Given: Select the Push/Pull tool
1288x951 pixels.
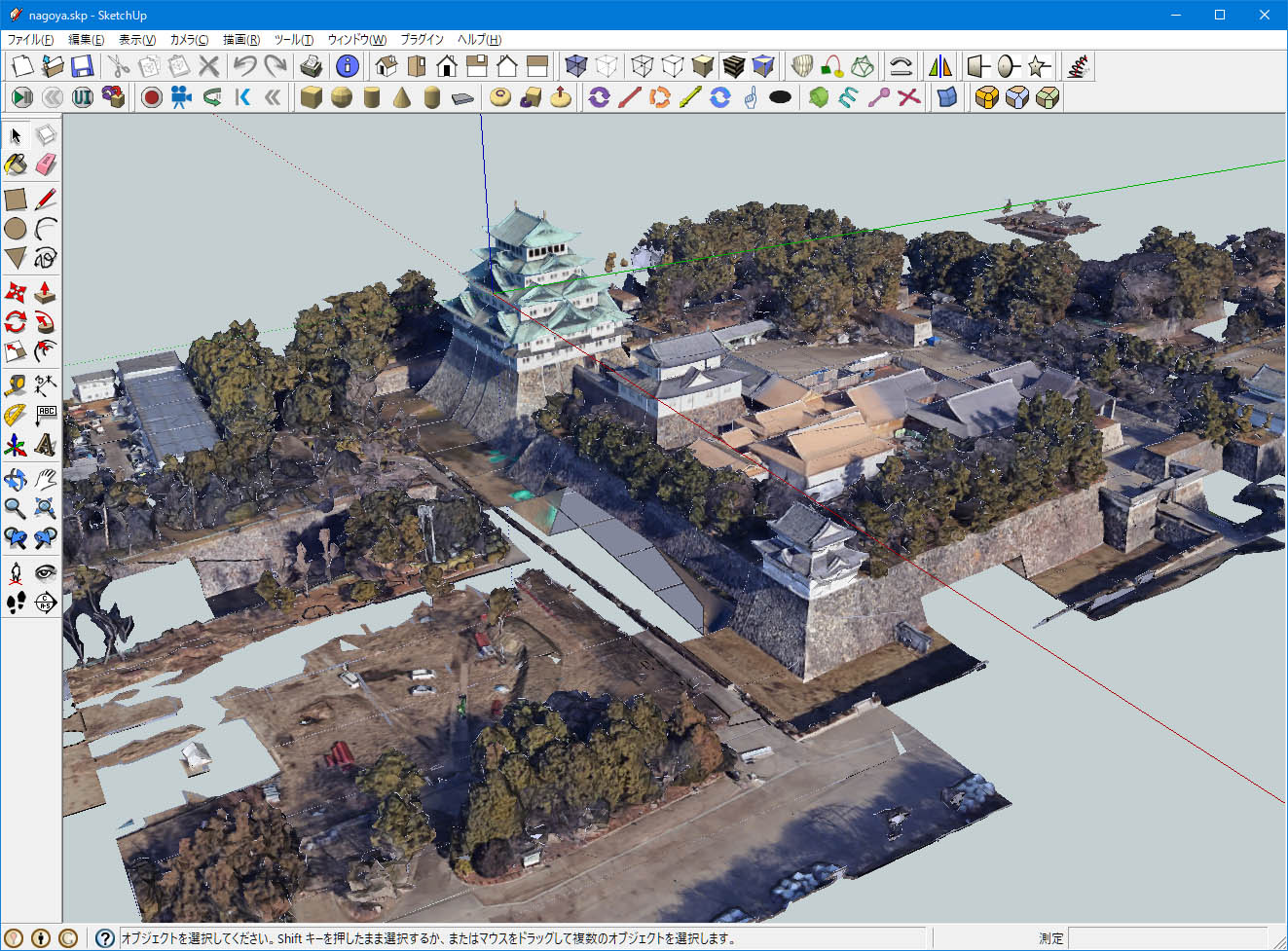Looking at the screenshot, I should coord(46,292).
